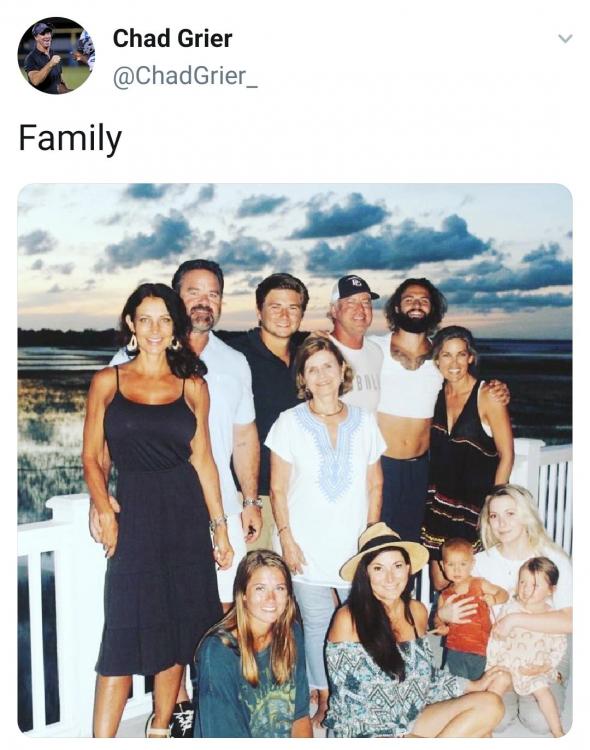Click the straw hat in the photo
The width and height of the screenshot is (590, 750).
384,550
